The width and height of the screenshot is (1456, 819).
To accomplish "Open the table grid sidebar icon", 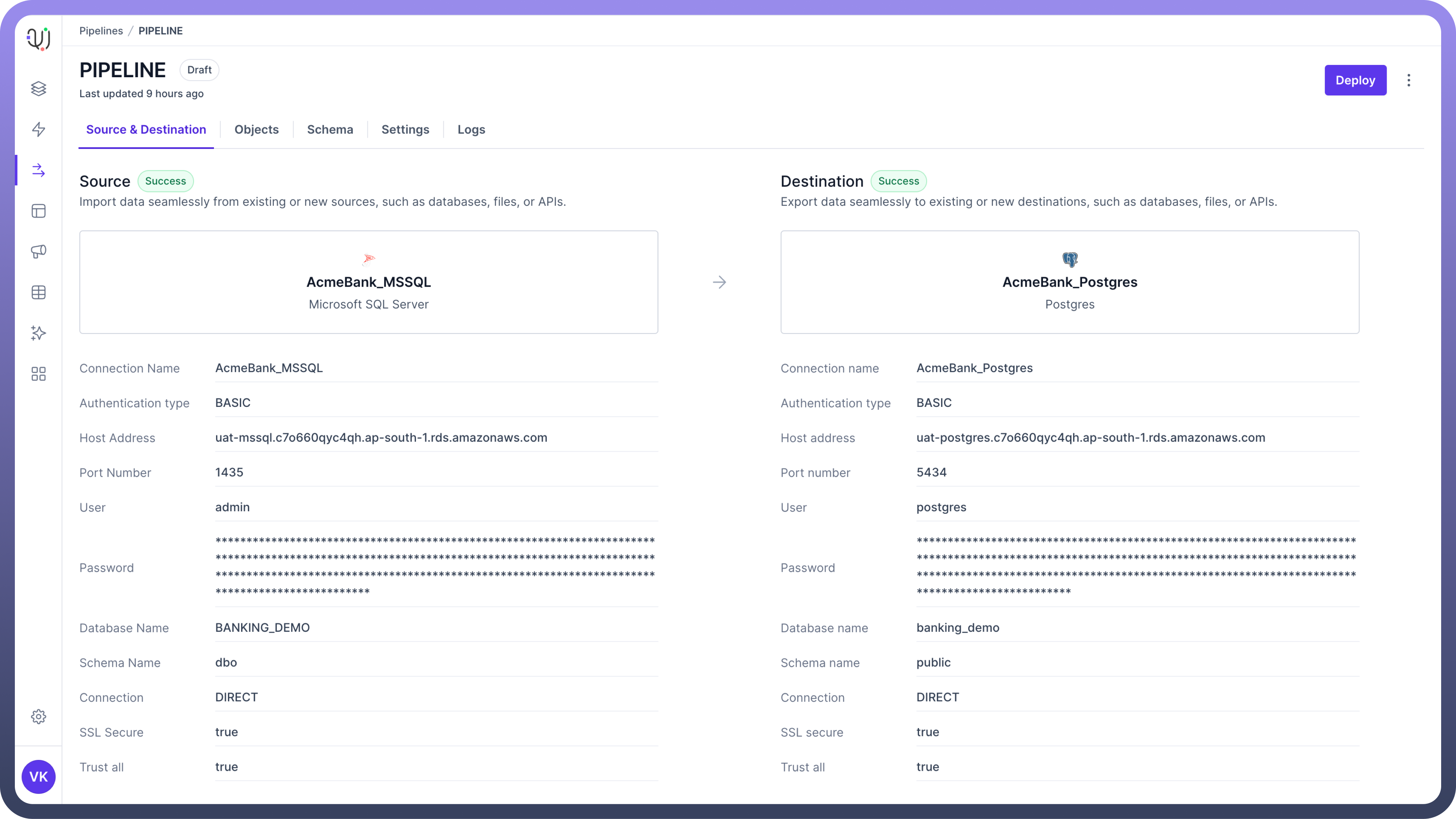I will click(x=38, y=293).
